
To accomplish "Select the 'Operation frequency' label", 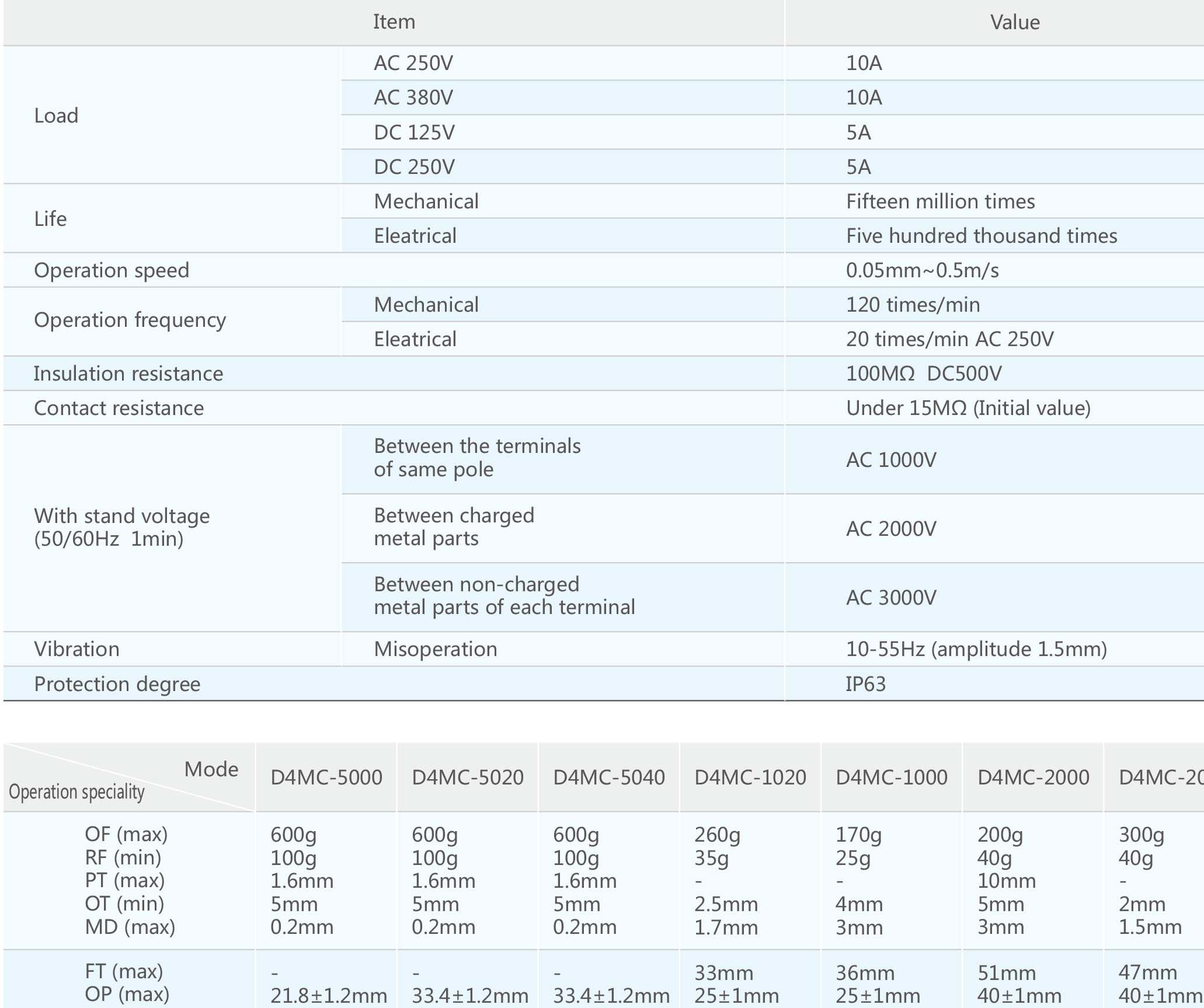I will pos(130,320).
